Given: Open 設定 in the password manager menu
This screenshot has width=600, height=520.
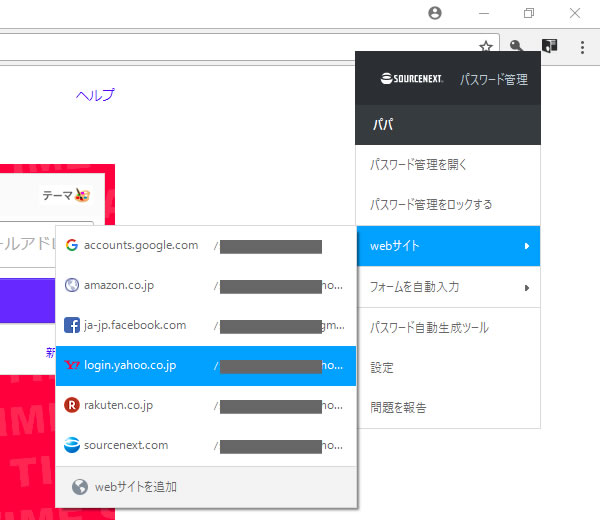Looking at the screenshot, I should coord(448,368).
